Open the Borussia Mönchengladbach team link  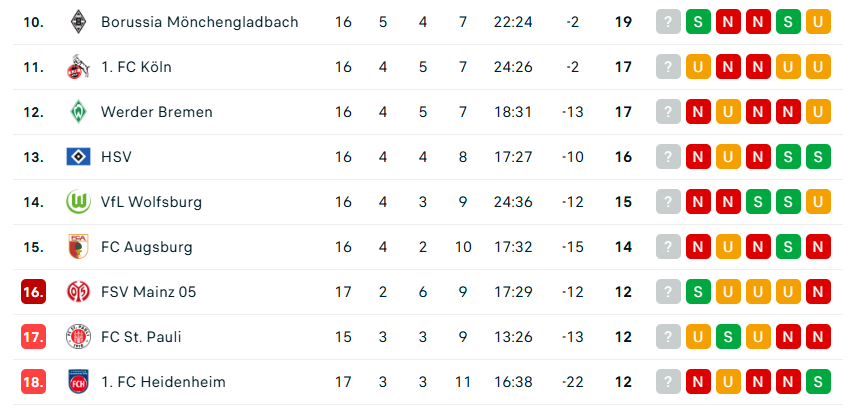199,22
